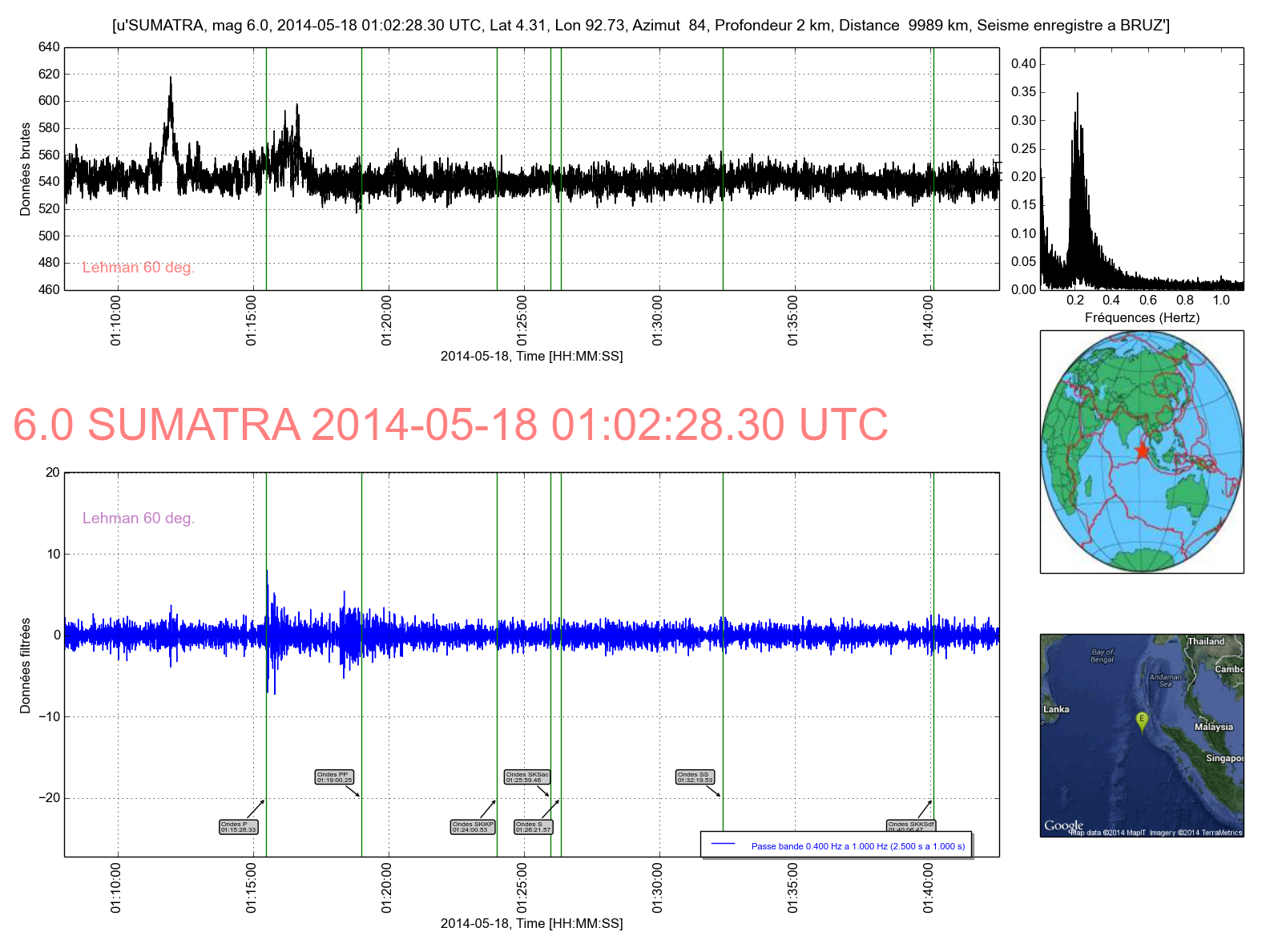Click the purple Lehman 60 deg. label
Screen dimensions: 1282x952
click(139, 518)
